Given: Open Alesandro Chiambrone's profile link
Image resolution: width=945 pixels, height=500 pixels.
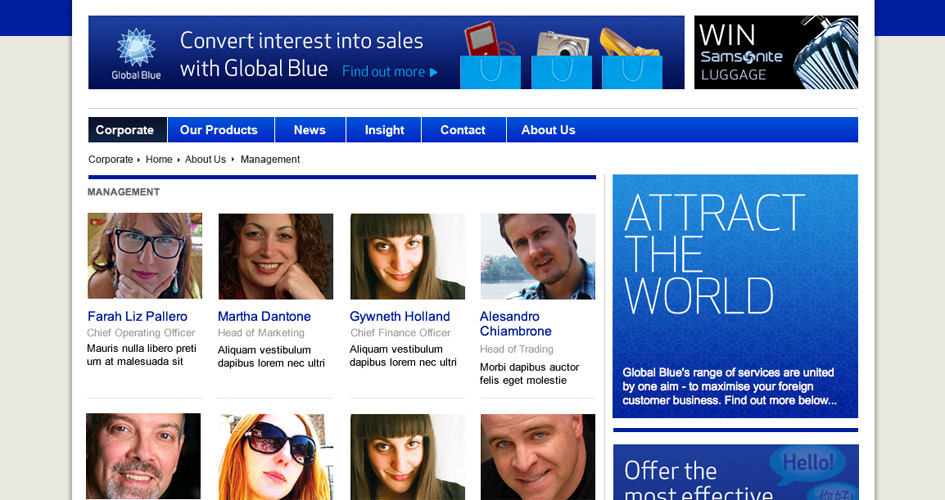Looking at the screenshot, I should [x=515, y=323].
